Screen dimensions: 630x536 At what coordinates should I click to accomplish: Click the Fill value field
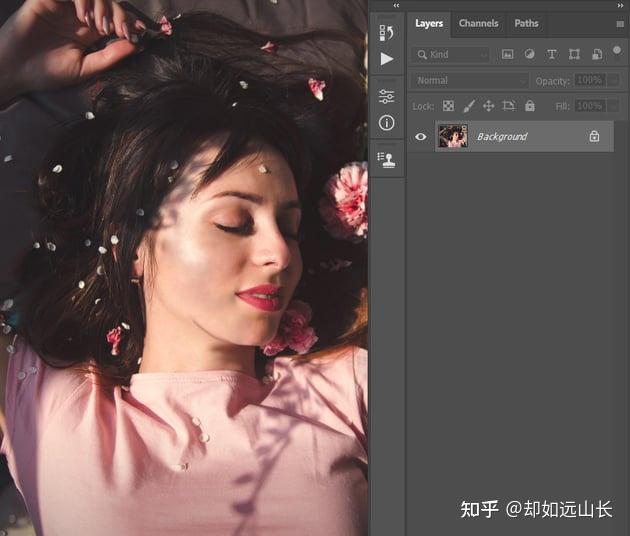(x=590, y=106)
